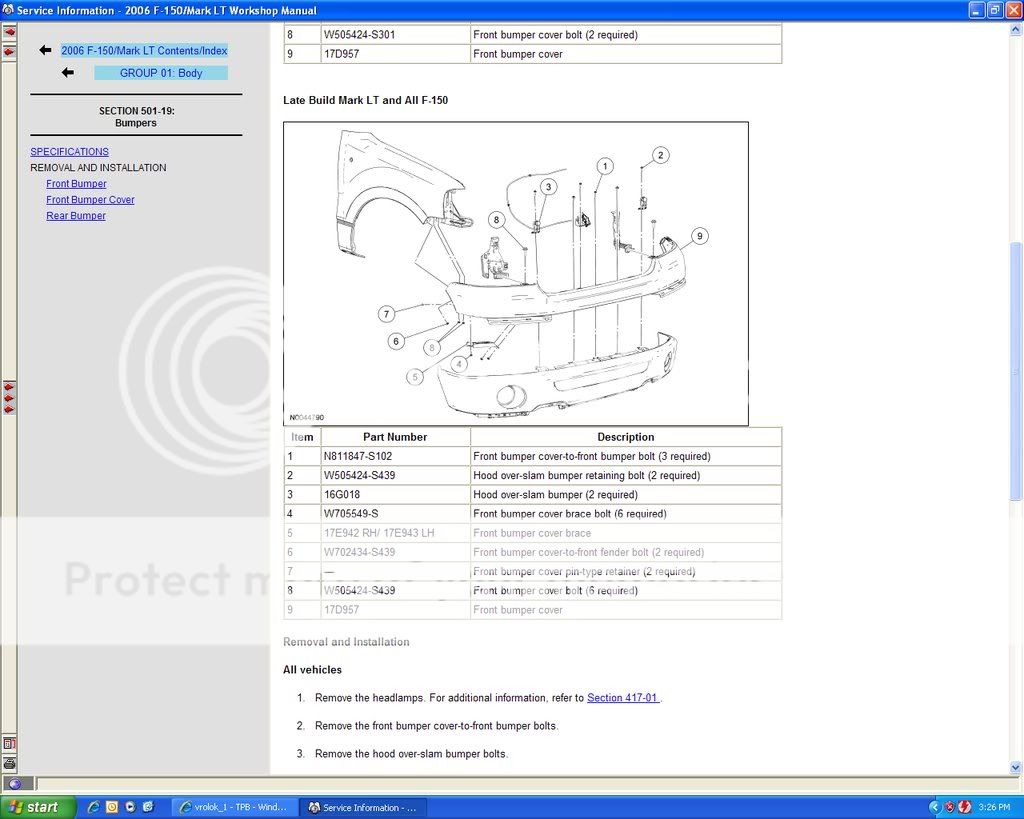Click the Service Information icon in the title bar
The height and width of the screenshot is (819, 1024).
9,10
